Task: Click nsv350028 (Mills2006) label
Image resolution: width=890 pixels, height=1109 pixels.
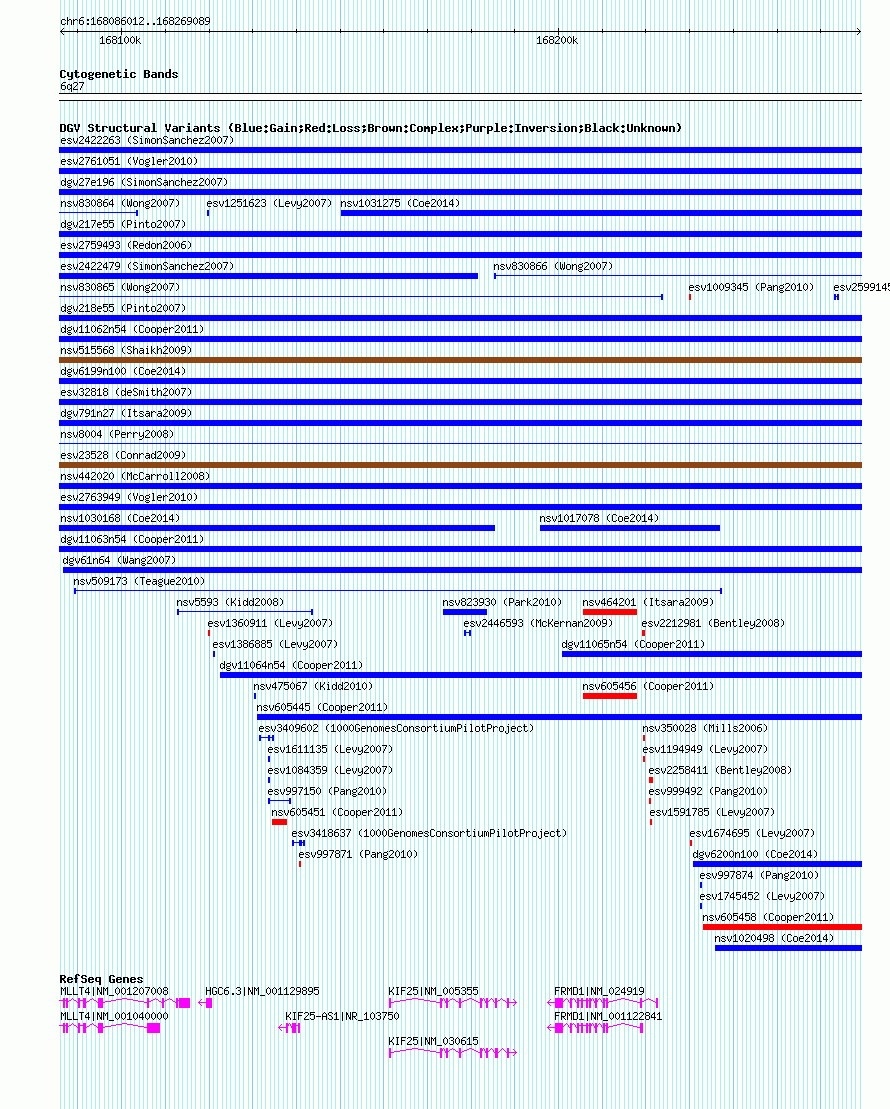Action: [705, 728]
